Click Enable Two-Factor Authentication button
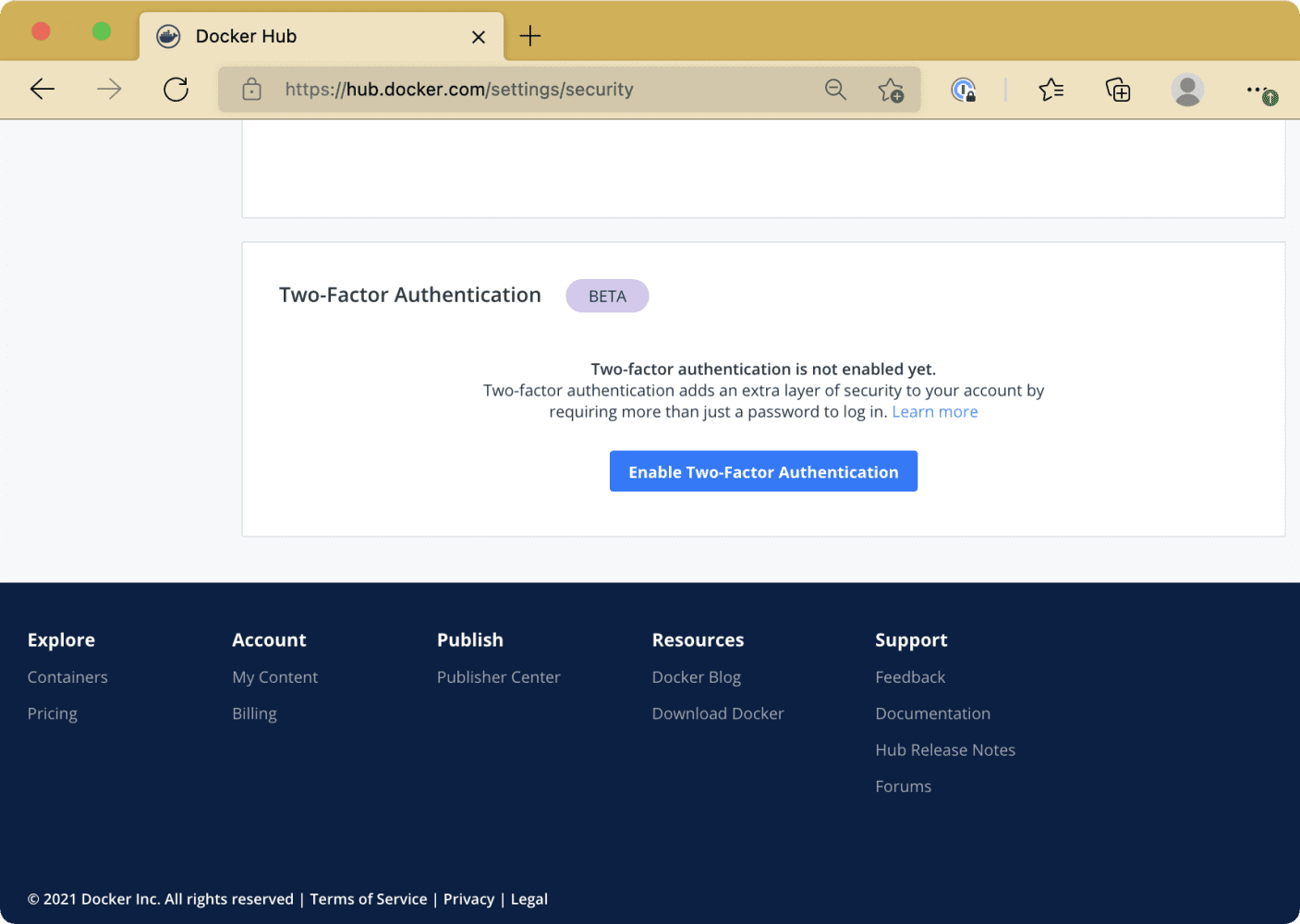The image size is (1300, 924). 763,471
